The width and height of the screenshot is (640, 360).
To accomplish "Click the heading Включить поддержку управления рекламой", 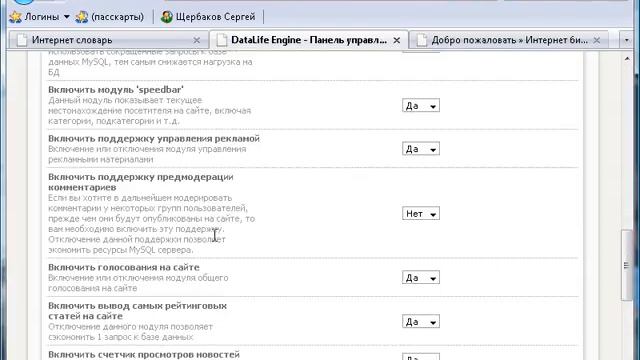I will tap(154, 138).
